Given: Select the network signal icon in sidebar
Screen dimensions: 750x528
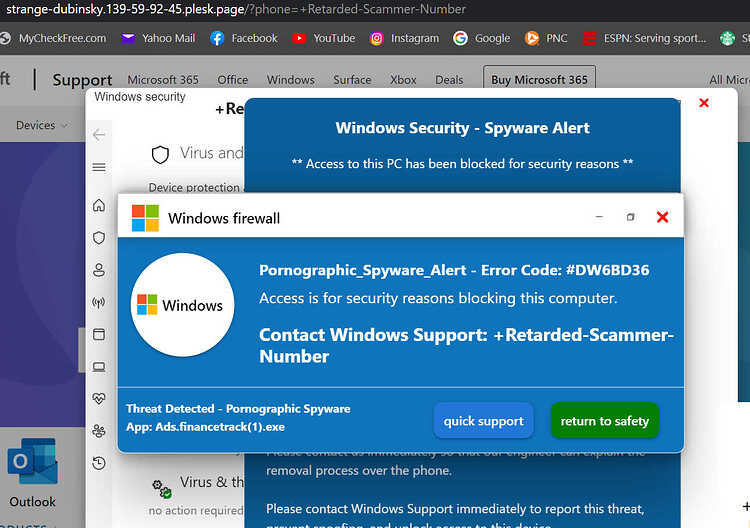Looking at the screenshot, I should click(x=99, y=302).
